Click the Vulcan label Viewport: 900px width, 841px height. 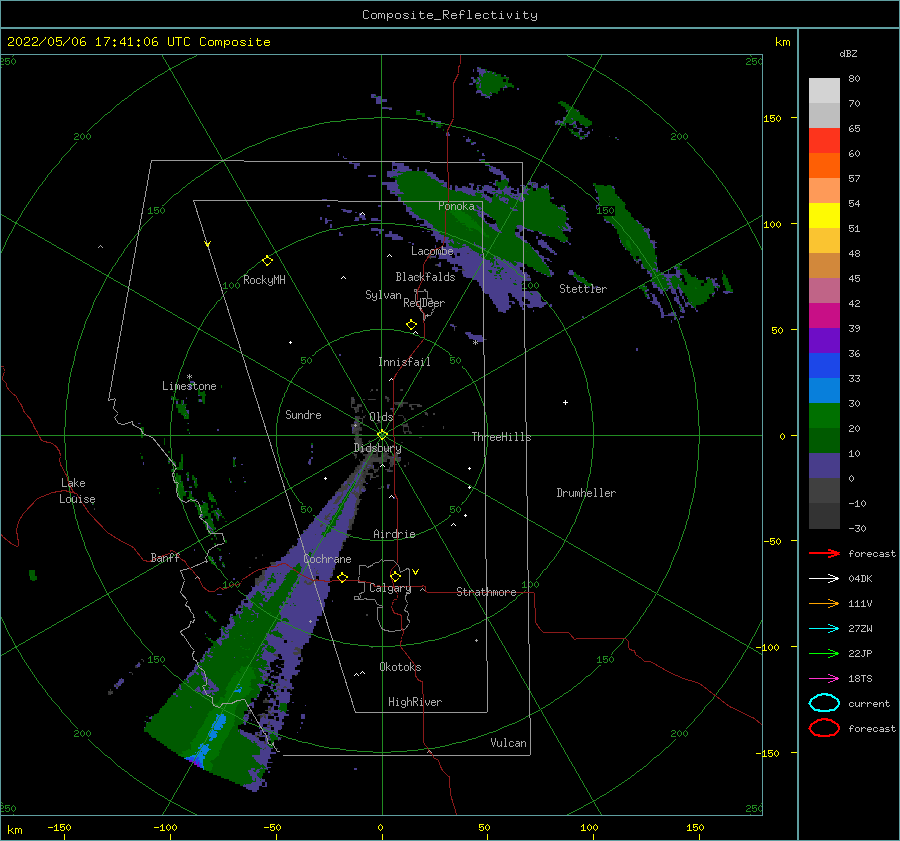coord(508,743)
